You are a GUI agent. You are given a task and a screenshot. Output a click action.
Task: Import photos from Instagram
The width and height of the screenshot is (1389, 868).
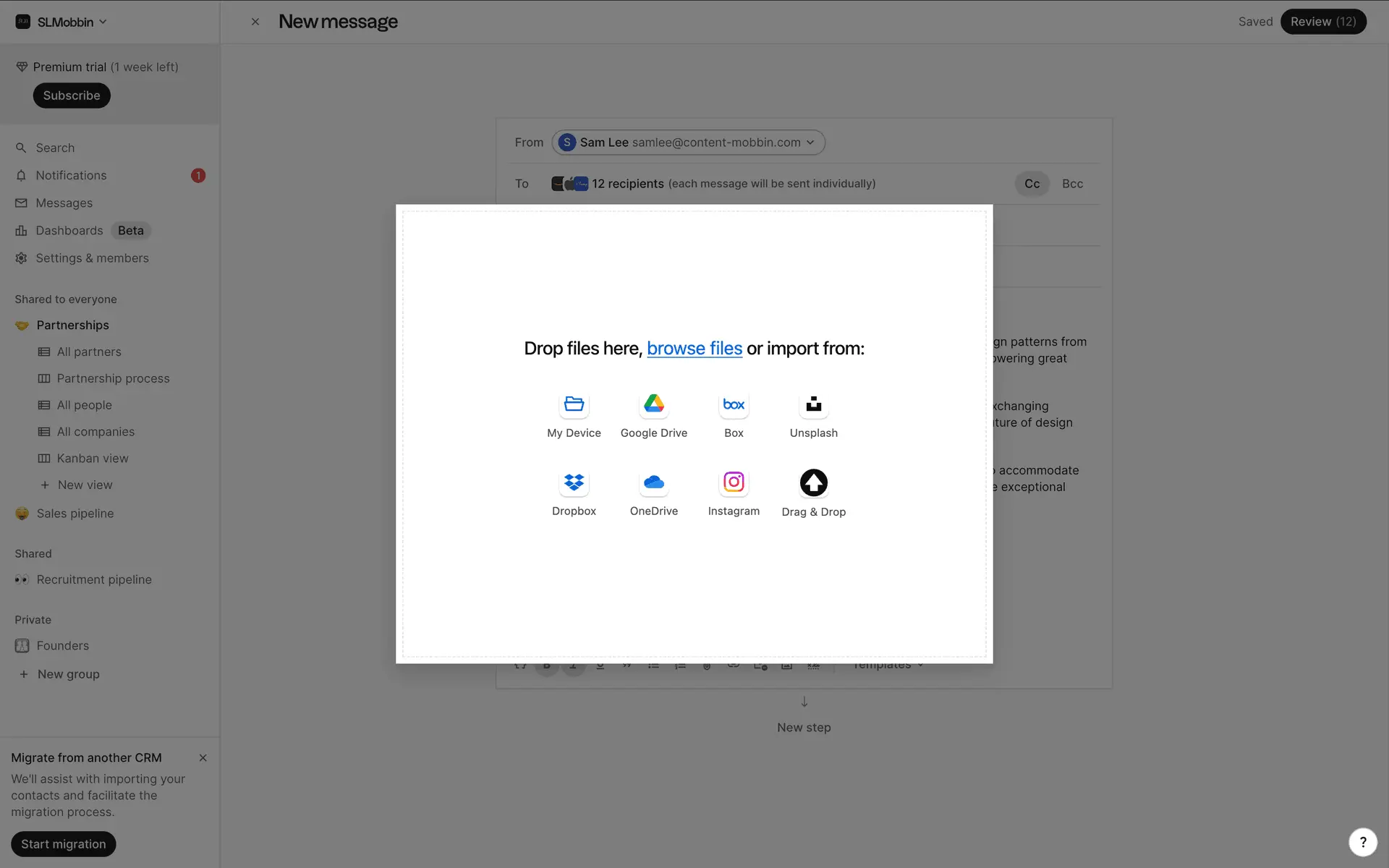[x=734, y=482]
